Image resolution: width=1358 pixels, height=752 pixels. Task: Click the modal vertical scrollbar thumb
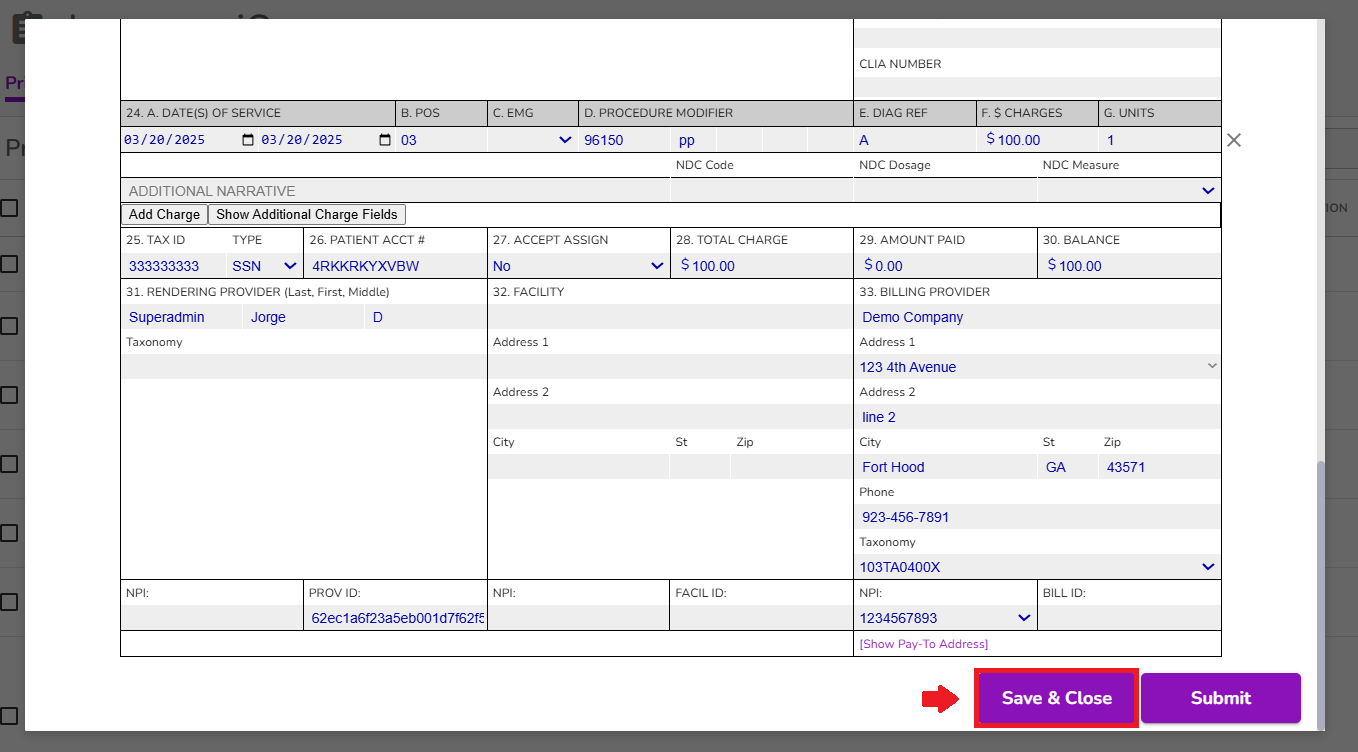[x=1320, y=595]
